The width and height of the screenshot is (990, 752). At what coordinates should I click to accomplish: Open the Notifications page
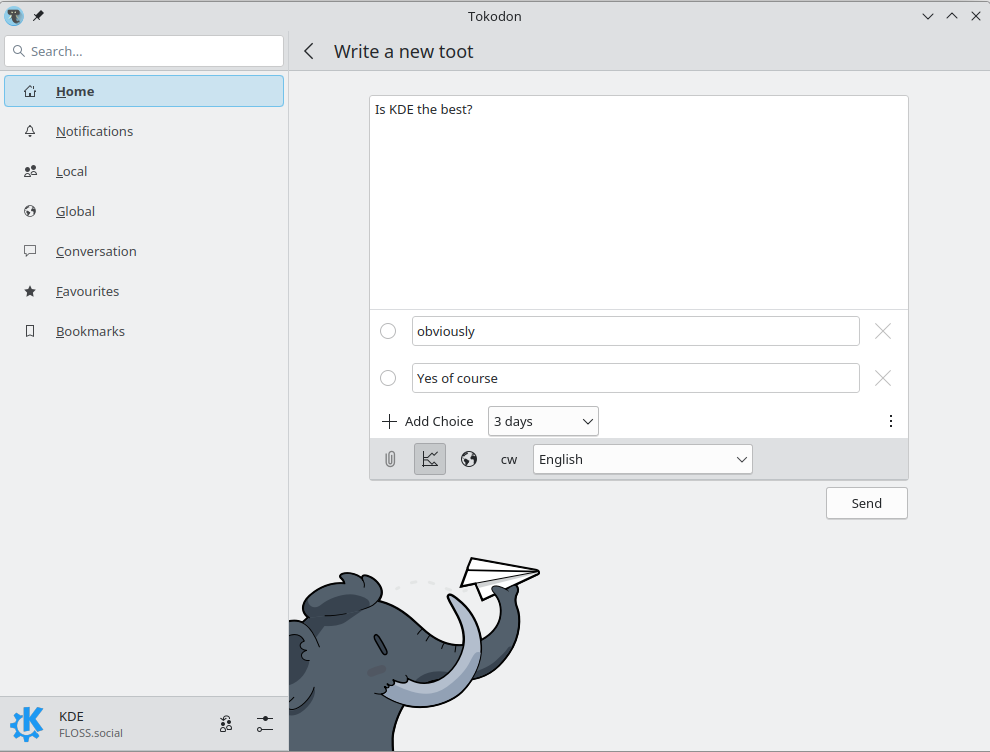pos(94,131)
